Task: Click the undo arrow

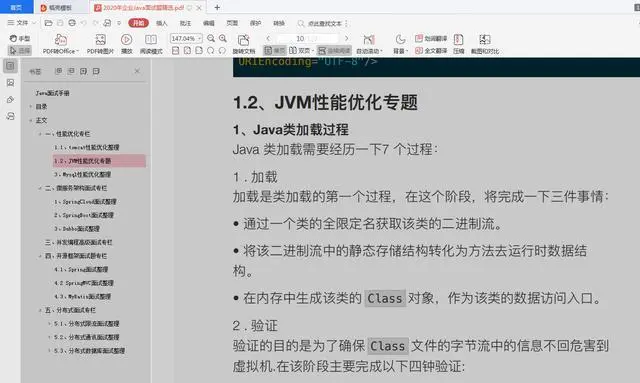Action: (84, 23)
